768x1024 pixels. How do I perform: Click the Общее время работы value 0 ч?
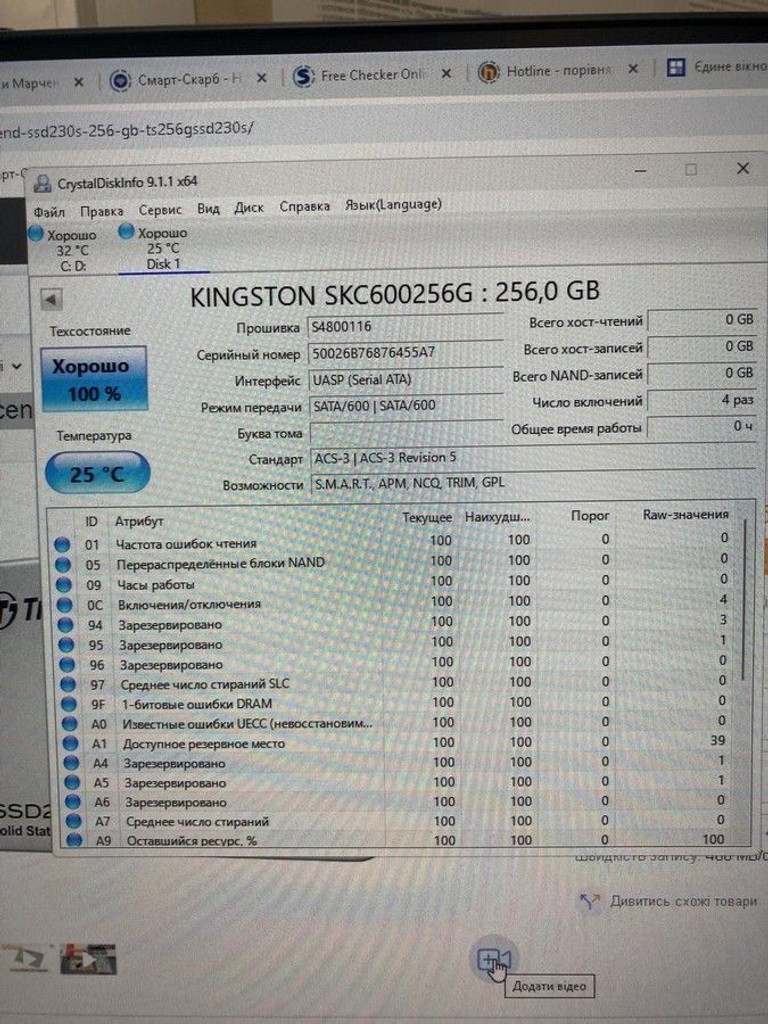click(x=701, y=427)
